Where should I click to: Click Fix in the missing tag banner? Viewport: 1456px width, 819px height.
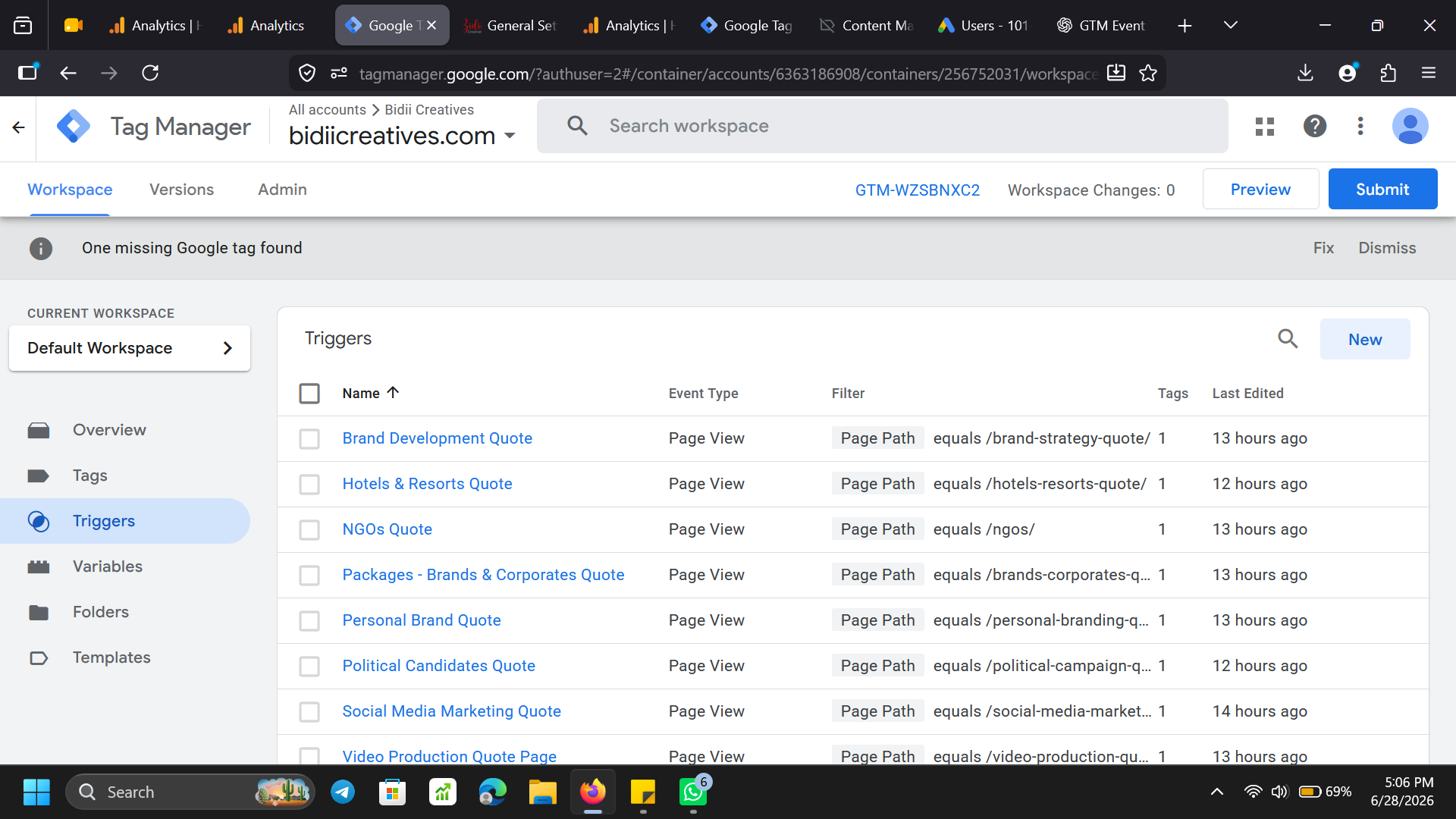[x=1323, y=248]
